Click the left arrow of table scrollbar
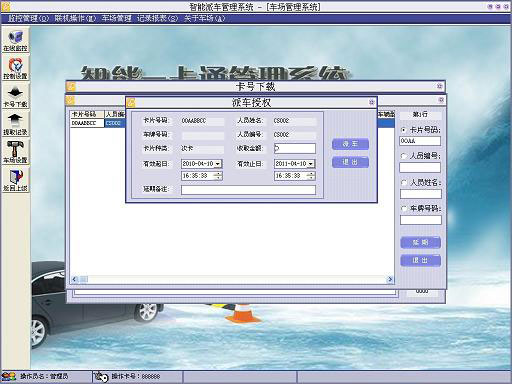The height and width of the screenshot is (384, 512). pyautogui.click(x=75, y=279)
